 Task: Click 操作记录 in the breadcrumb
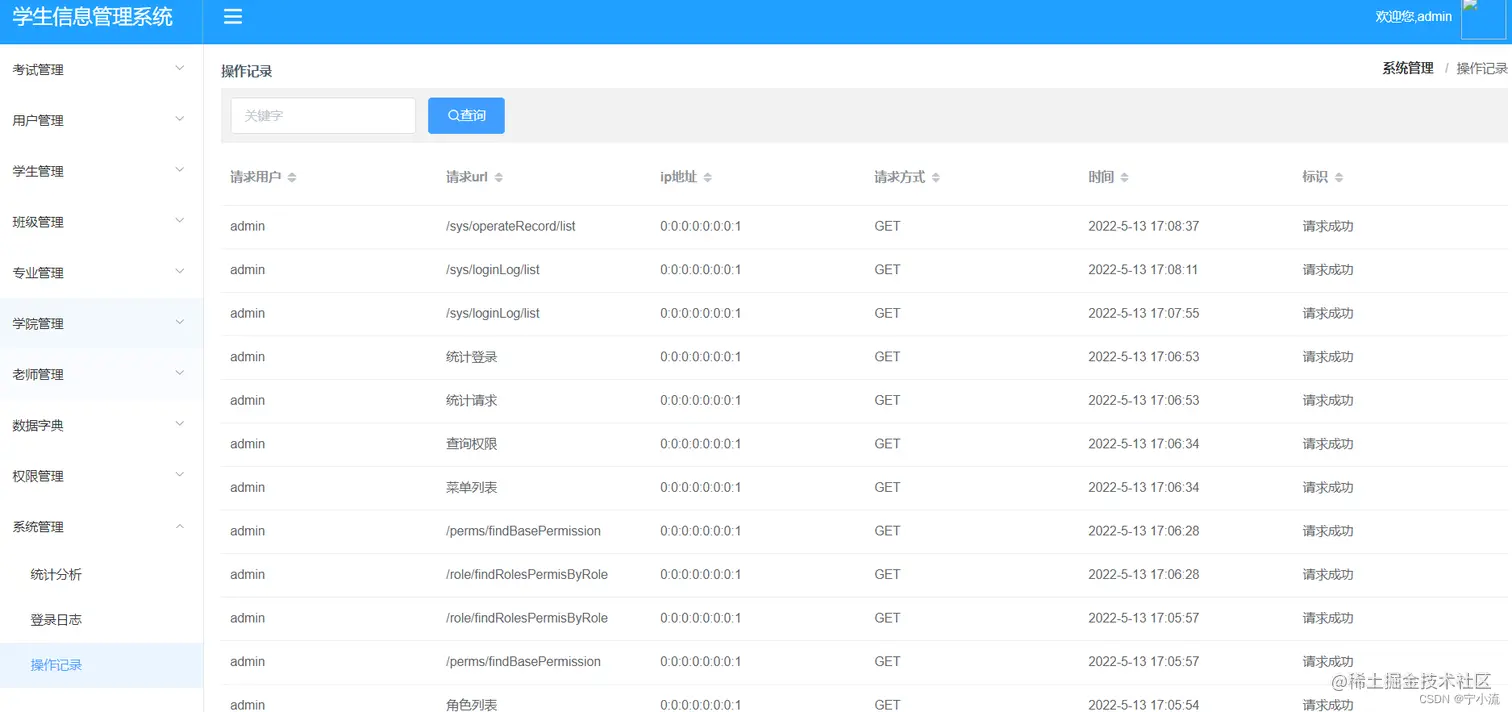coord(1482,68)
